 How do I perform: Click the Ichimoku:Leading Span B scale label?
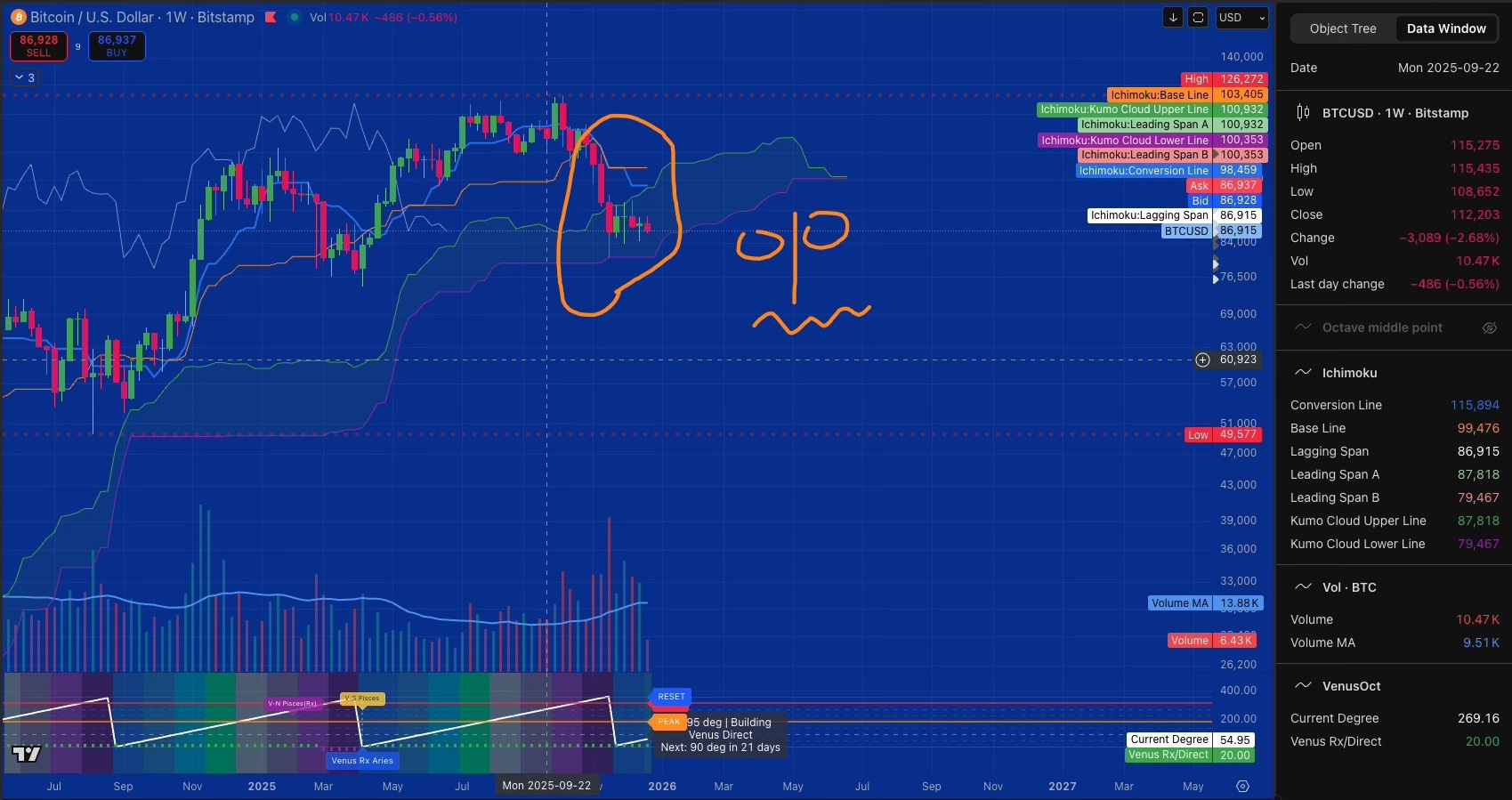[1172, 155]
